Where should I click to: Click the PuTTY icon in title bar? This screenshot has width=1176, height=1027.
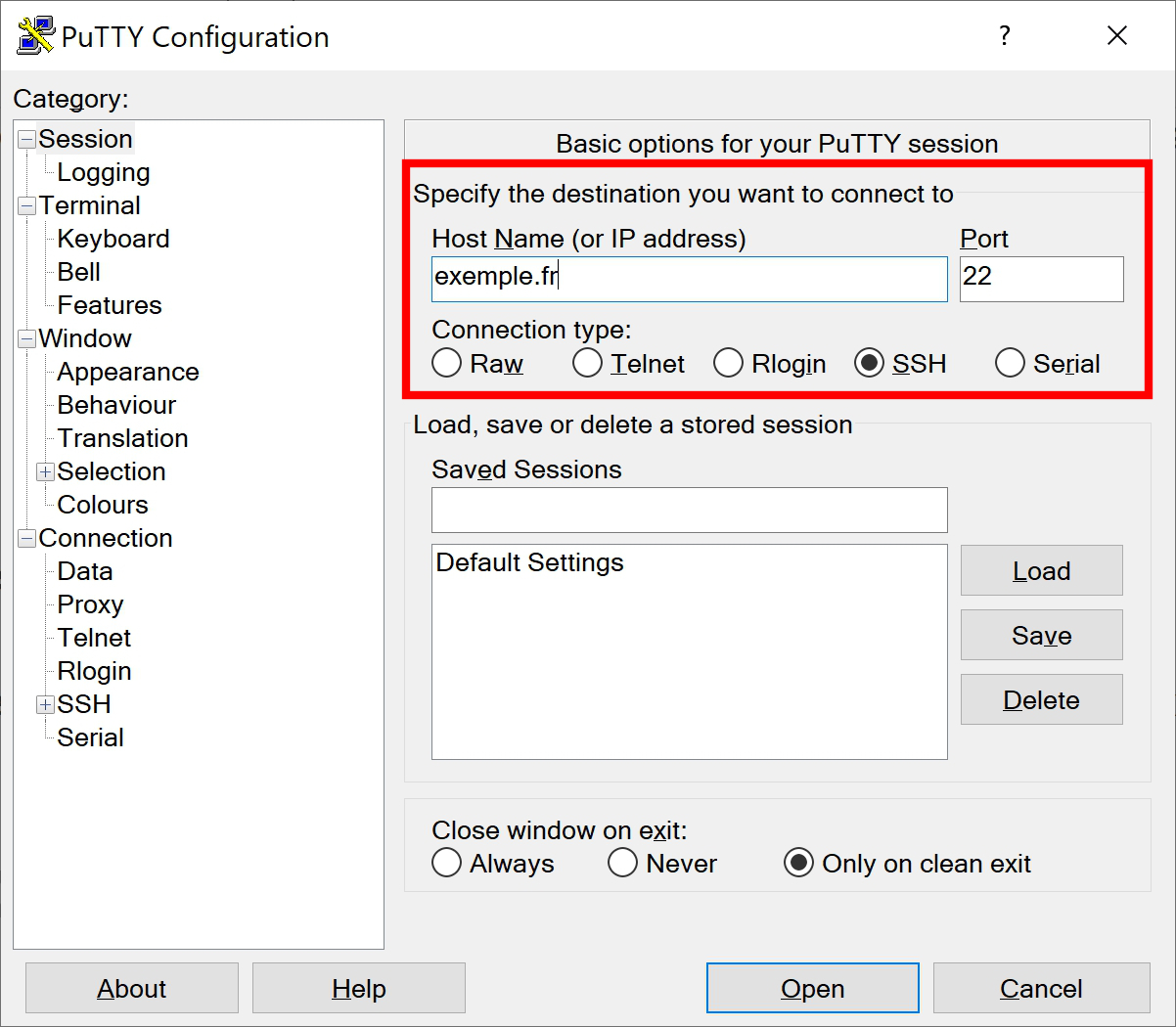coord(35,36)
